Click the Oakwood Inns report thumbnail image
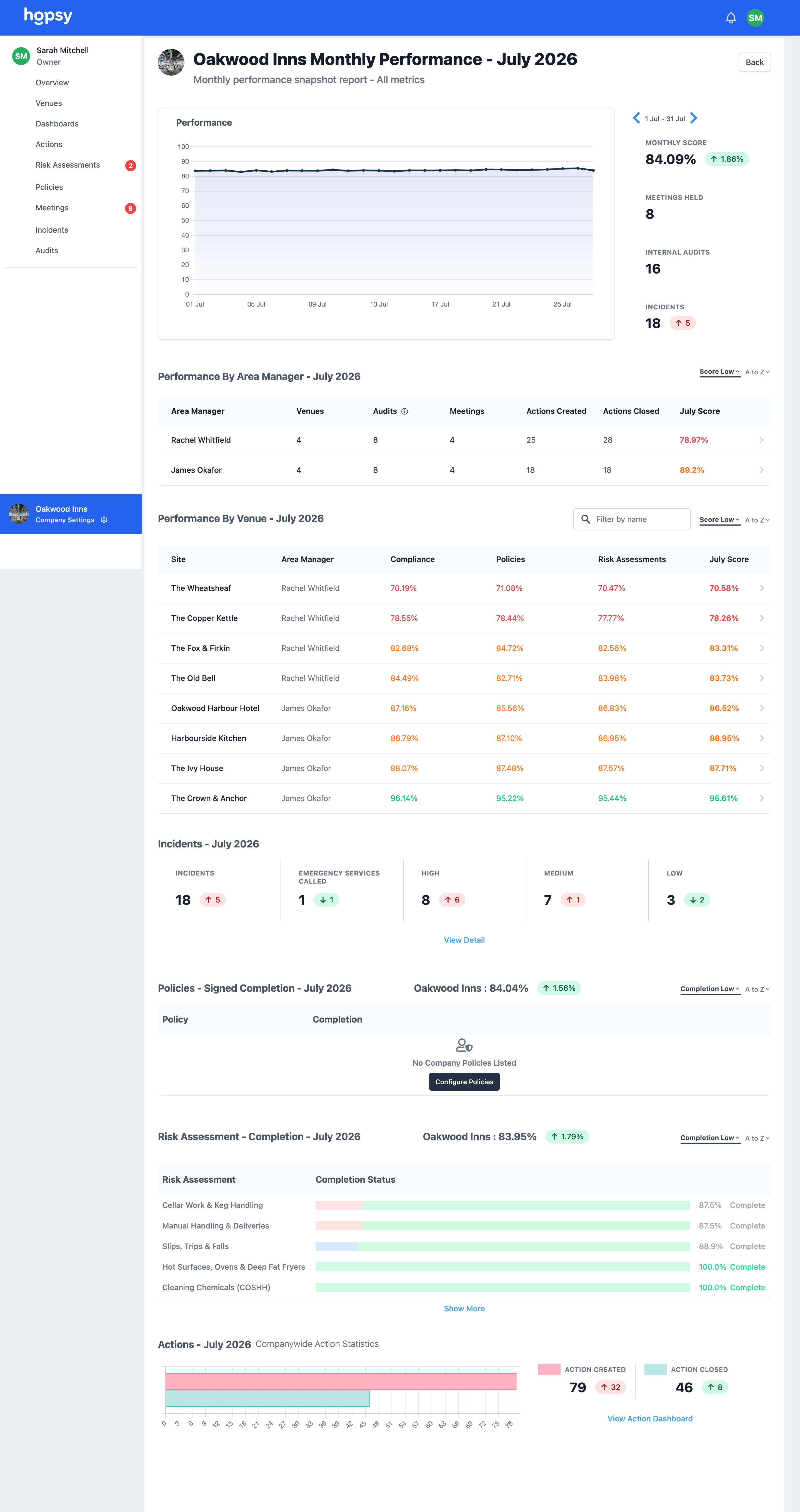 tap(171, 62)
